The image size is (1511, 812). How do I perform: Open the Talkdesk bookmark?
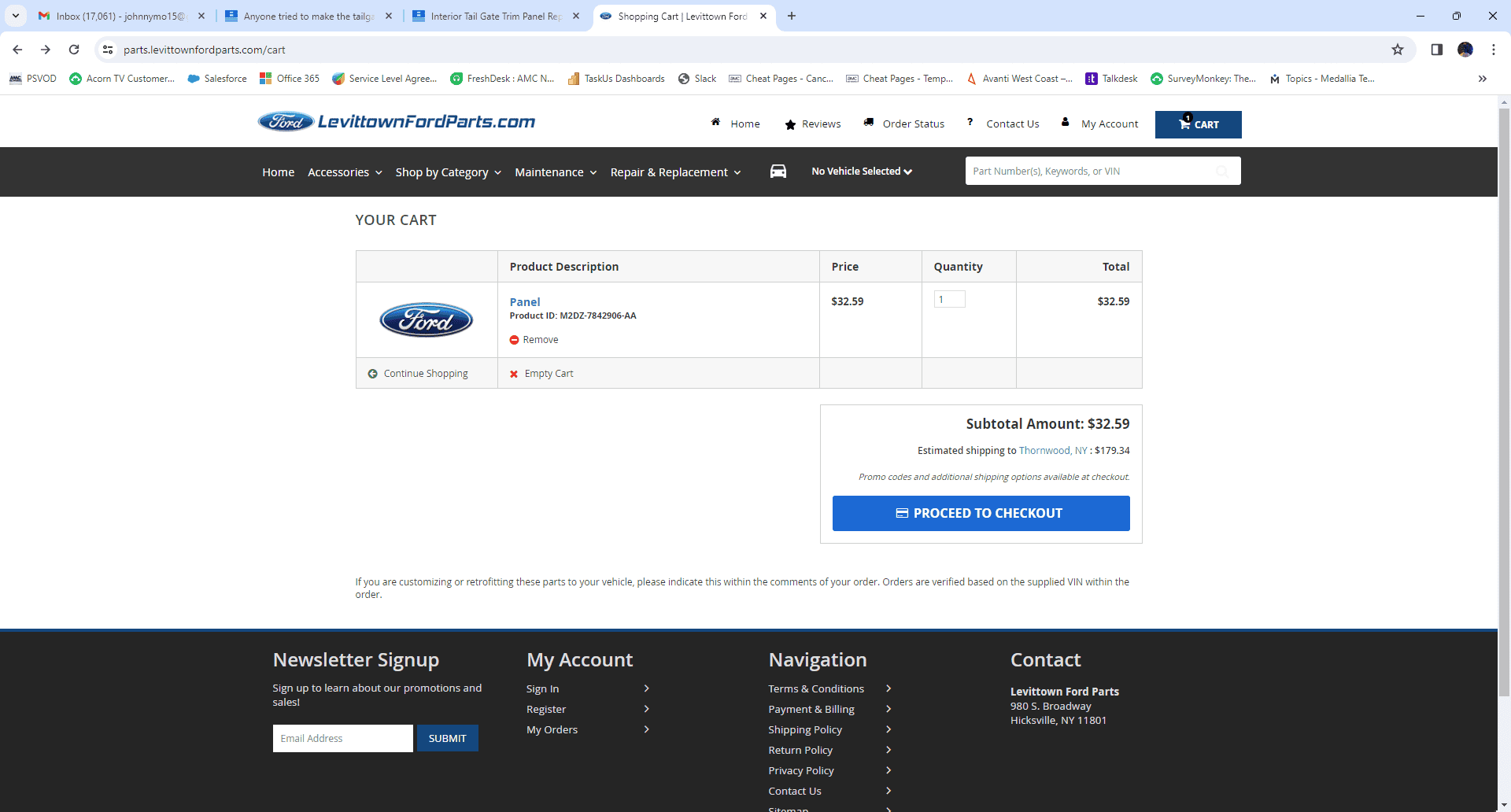click(x=1111, y=79)
